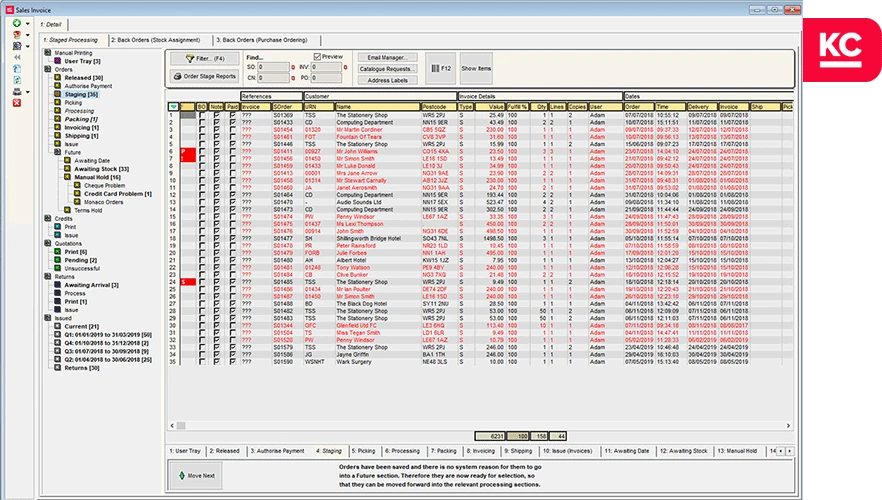Click the right arrow of the grid's horizontal scrollbar

pyautogui.click(x=788, y=426)
